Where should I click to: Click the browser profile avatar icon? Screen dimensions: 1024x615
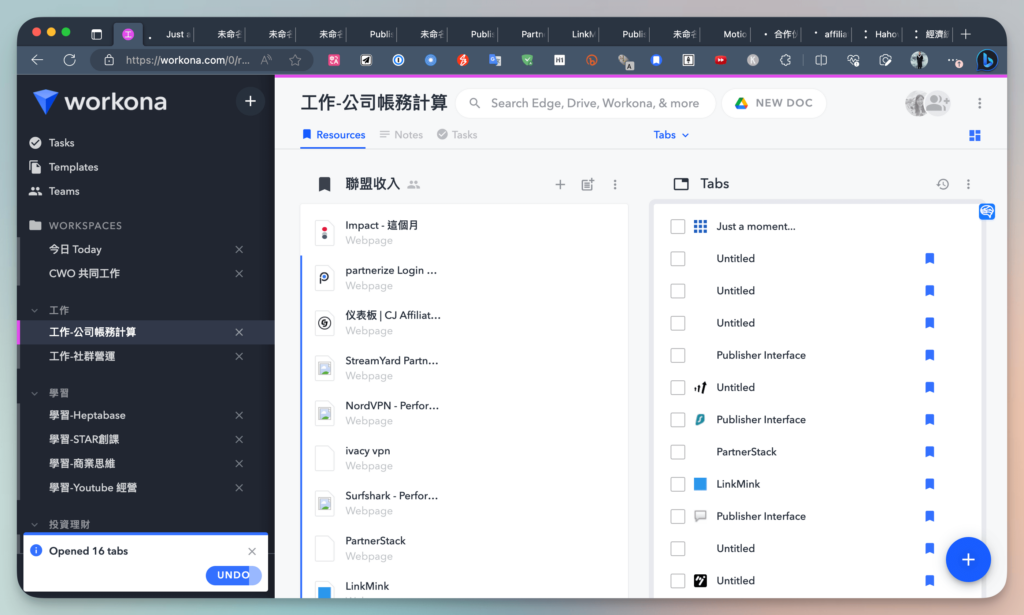tap(919, 60)
